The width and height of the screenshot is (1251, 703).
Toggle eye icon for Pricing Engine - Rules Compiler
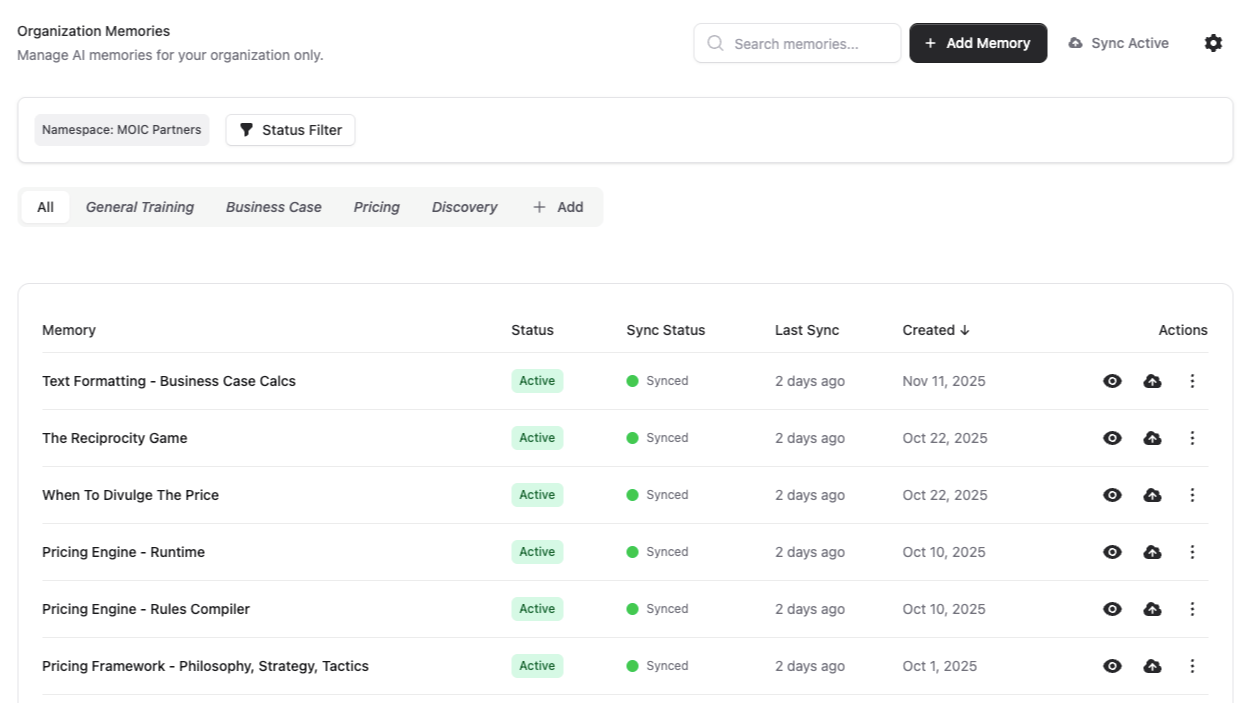(x=1112, y=609)
